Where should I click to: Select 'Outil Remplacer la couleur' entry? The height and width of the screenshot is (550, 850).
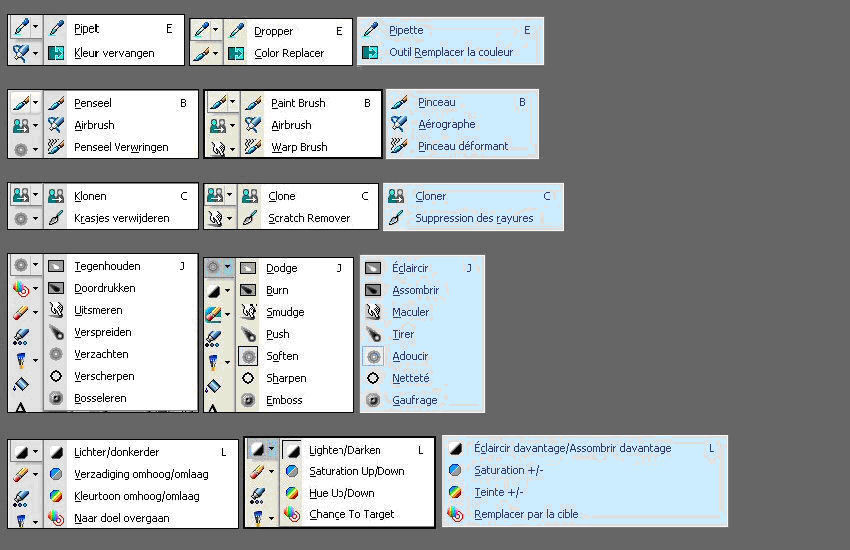click(450, 52)
